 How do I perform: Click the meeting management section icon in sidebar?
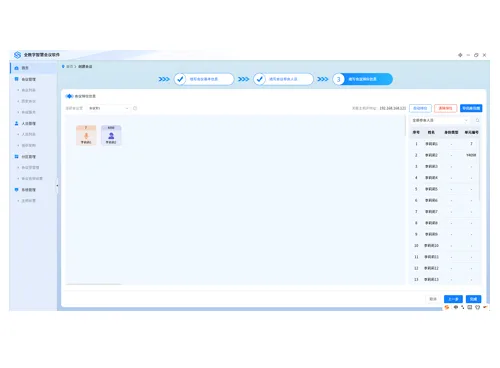16,79
